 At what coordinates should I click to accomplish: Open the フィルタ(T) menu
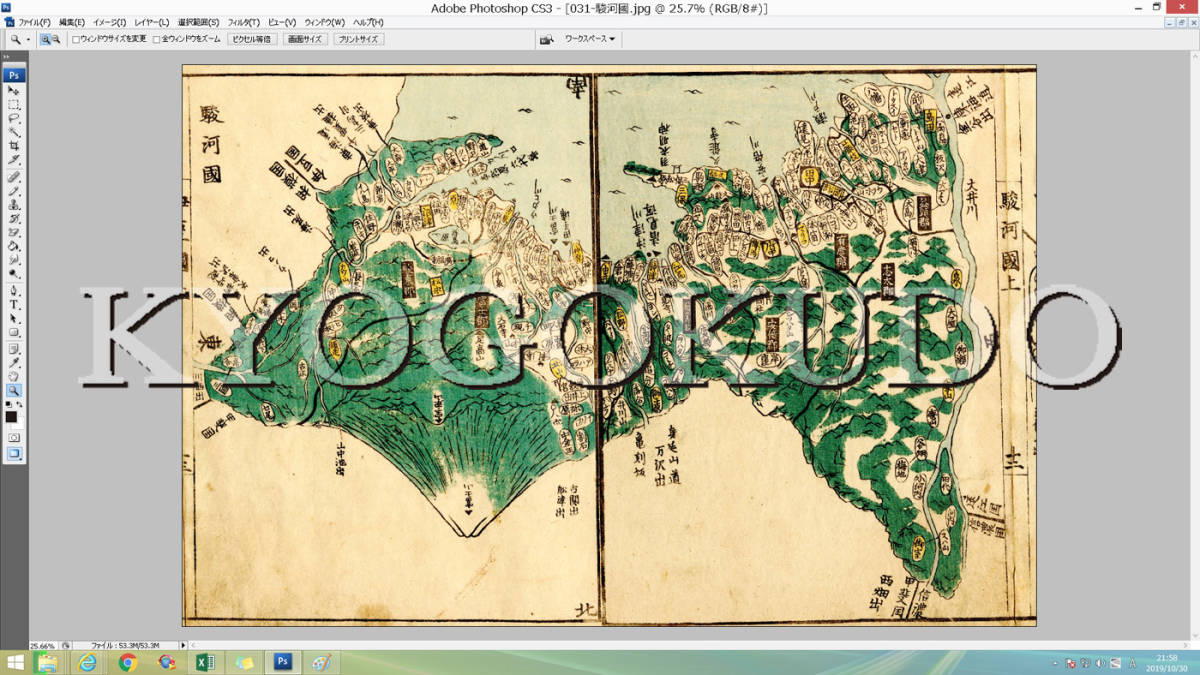pos(244,22)
